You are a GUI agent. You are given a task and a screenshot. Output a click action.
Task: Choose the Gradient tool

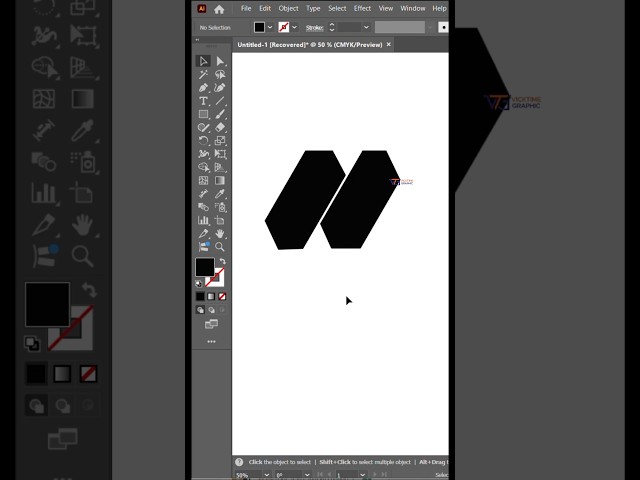[x=220, y=180]
